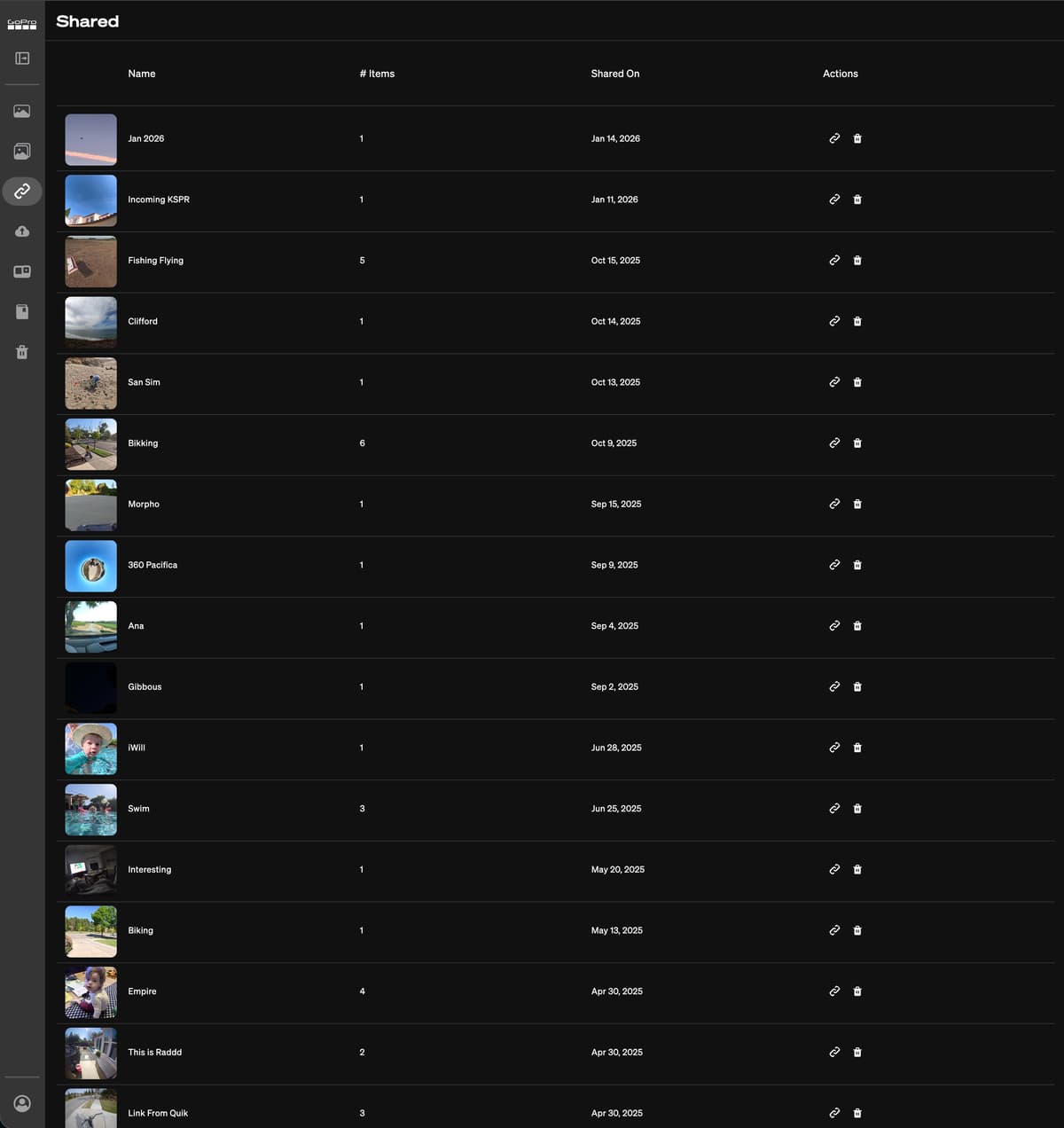Copy share link for Jan 2026
The height and width of the screenshot is (1128, 1064).
point(834,138)
